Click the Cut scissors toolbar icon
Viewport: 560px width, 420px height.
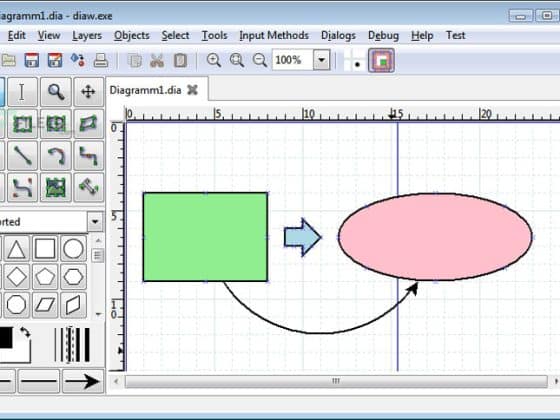pos(157,60)
